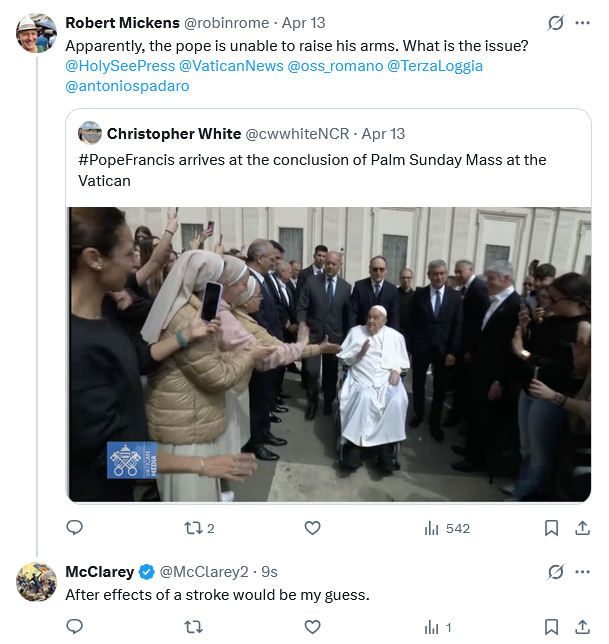Reply to McClarey's comment
609x644 pixels.
[x=75, y=627]
